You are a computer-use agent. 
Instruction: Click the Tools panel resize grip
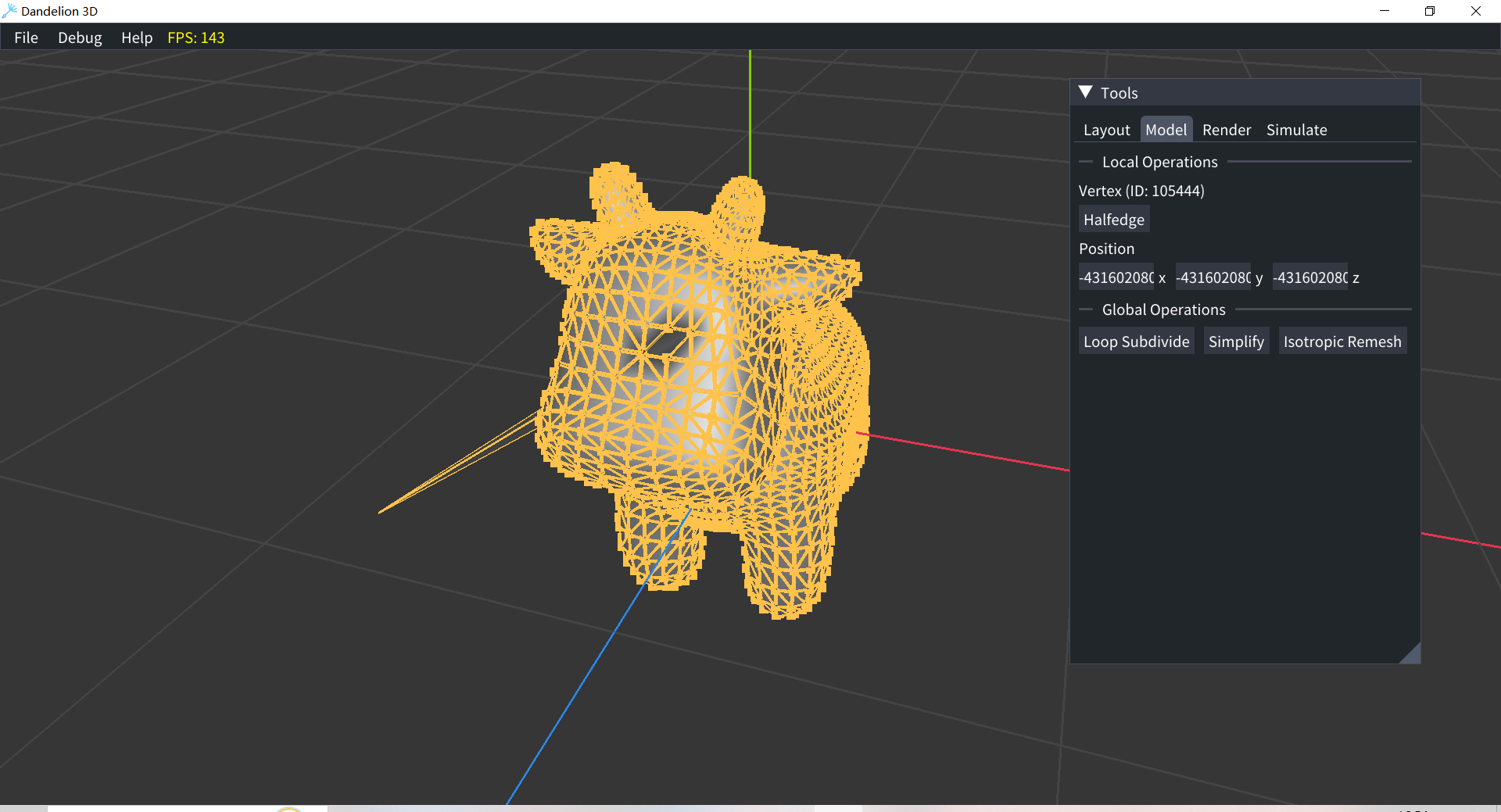tap(1412, 655)
